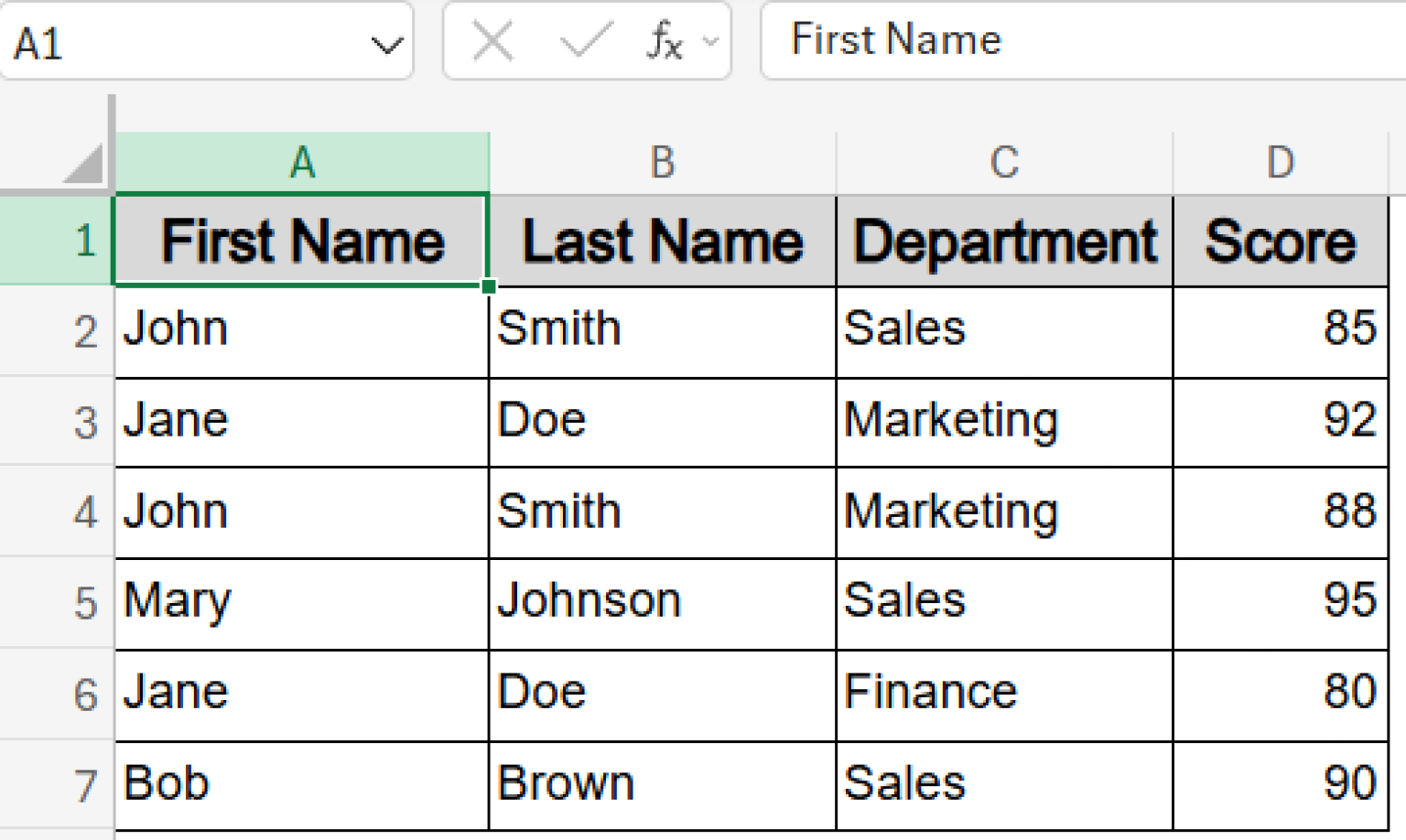
Task: Click the Enter checkmark icon in formula bar
Action: pos(584,40)
